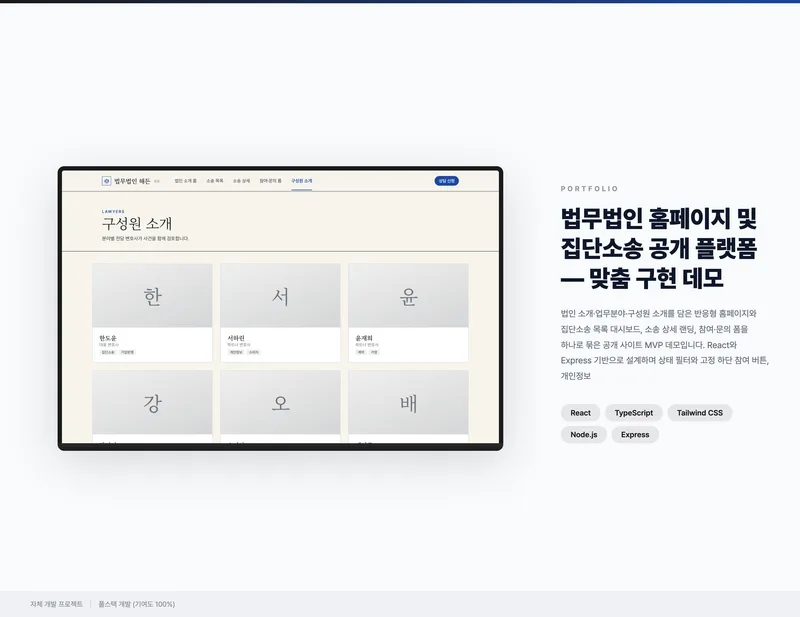Click the React tech tag
This screenshot has height=617, width=800.
(581, 413)
